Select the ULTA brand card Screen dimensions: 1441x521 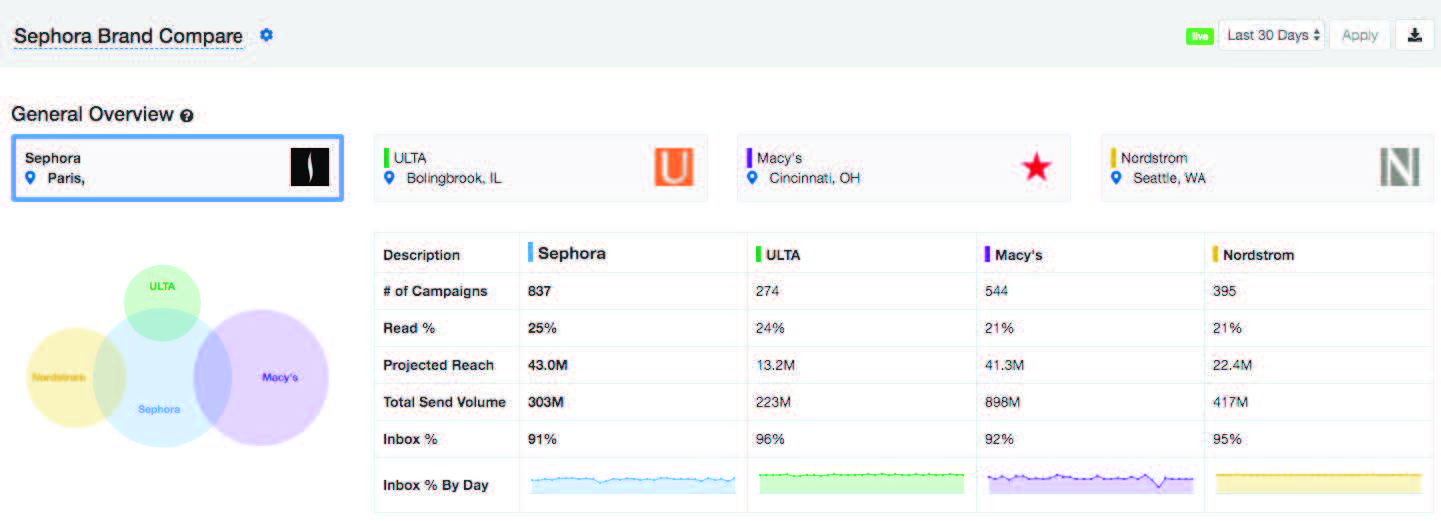pos(540,168)
